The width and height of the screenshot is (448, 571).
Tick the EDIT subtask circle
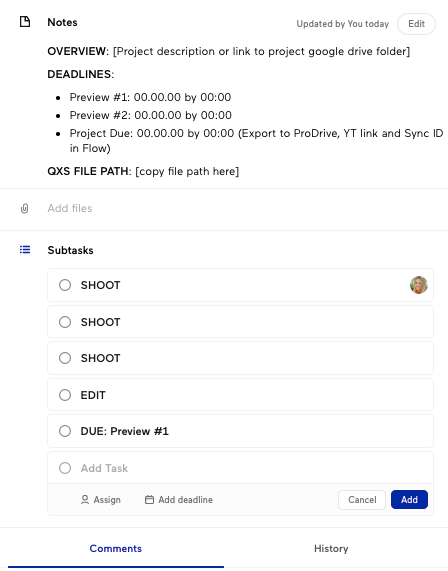coord(65,395)
